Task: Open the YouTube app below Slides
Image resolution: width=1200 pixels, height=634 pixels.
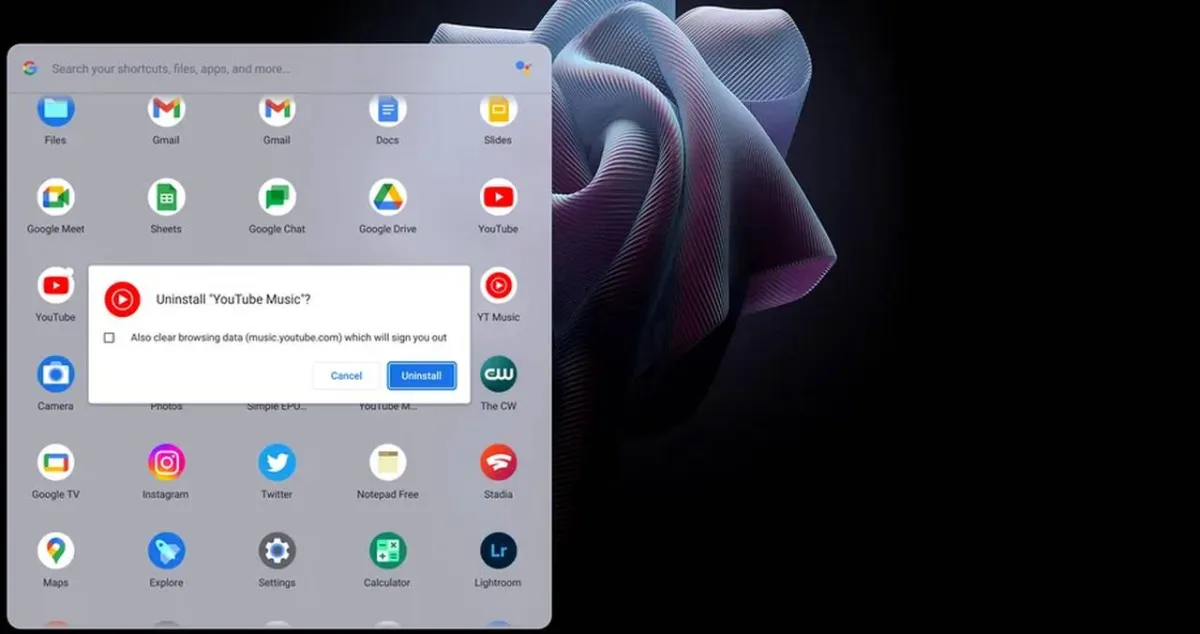Action: pos(498,197)
